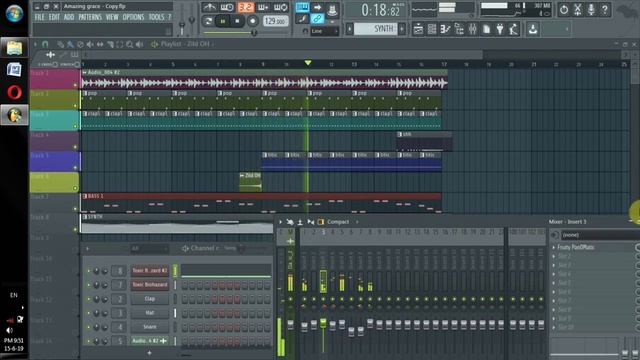The height and width of the screenshot is (360, 640).
Task: Open the mixer (none) input dropdown
Action: point(600,235)
